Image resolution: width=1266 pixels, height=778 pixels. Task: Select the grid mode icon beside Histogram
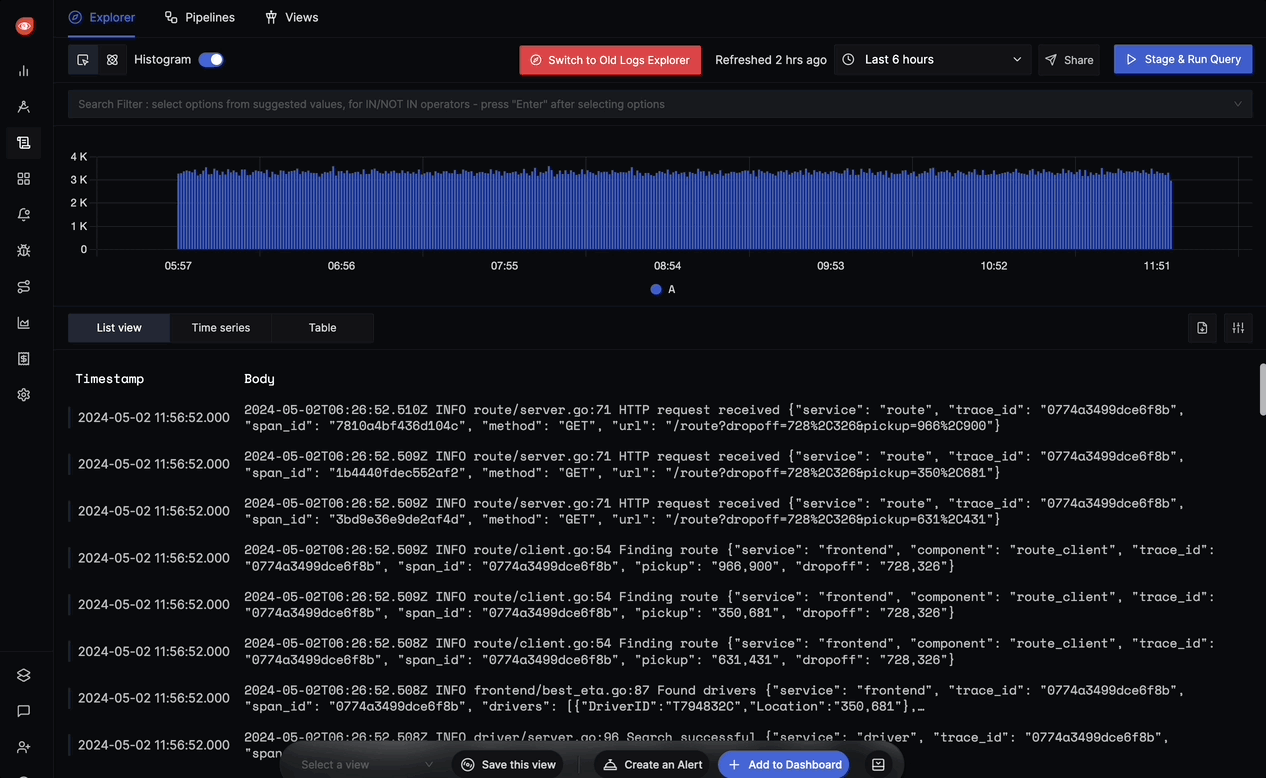112,60
